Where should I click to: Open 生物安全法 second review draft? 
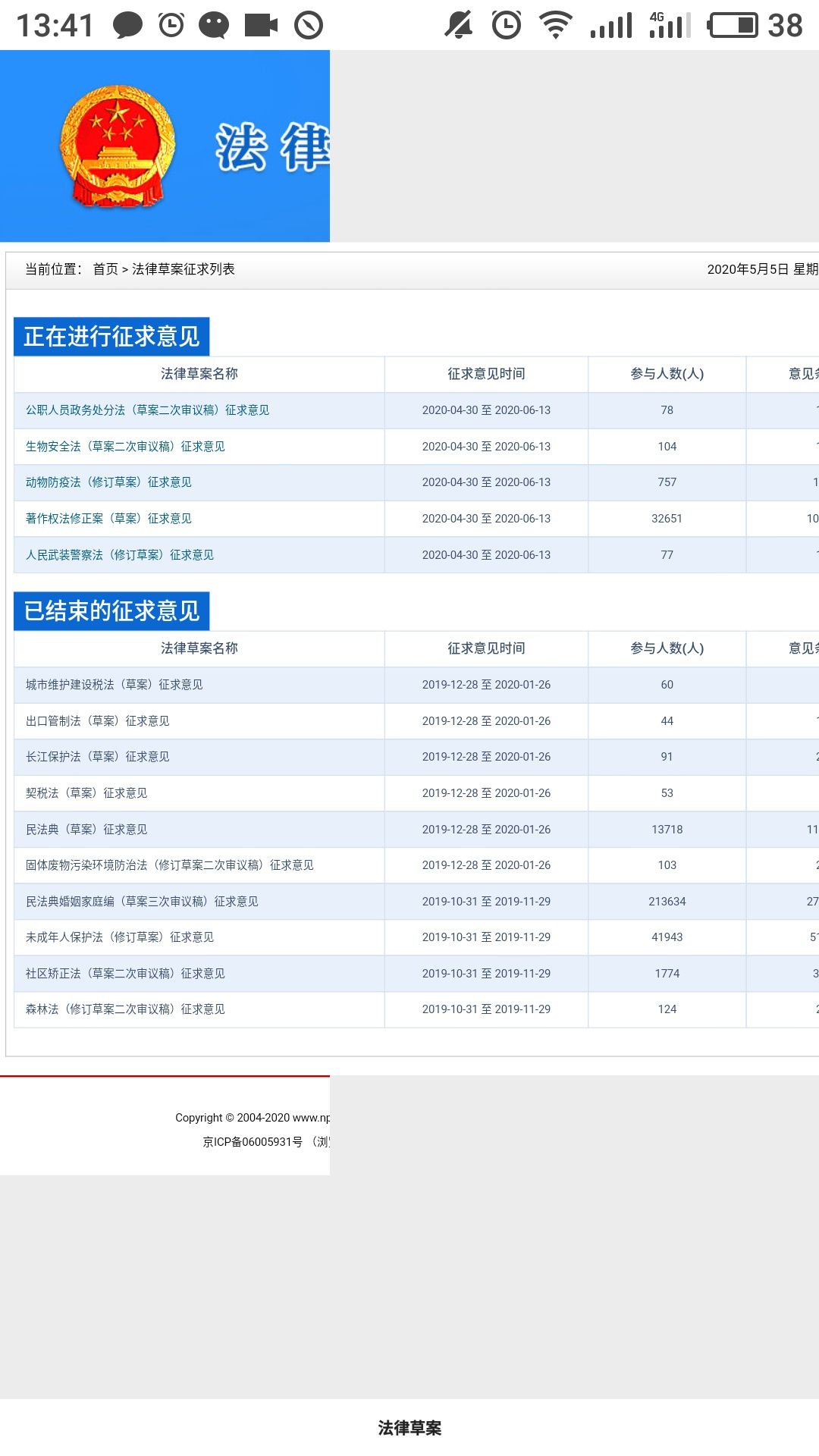point(125,447)
